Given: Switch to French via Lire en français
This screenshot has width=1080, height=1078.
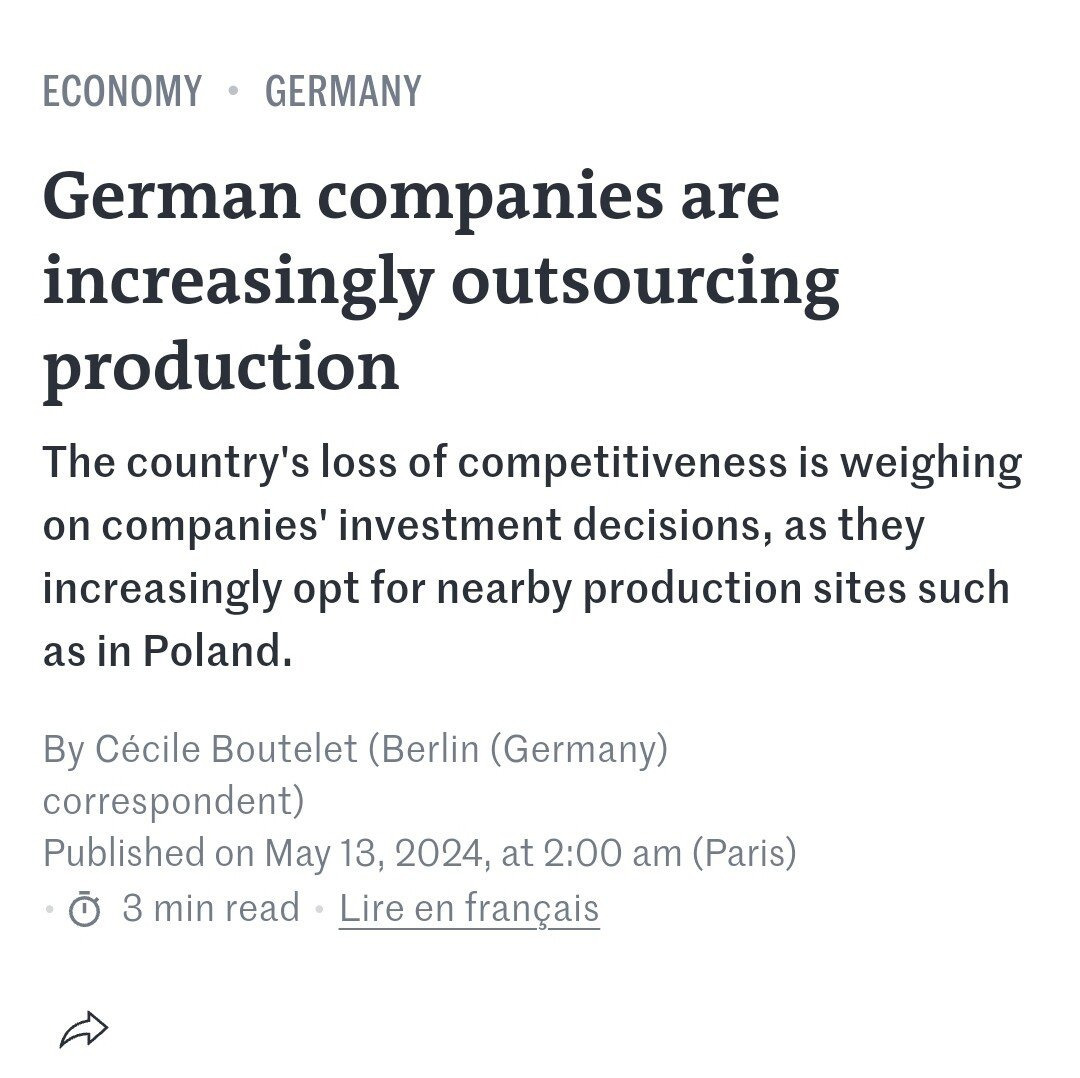Looking at the screenshot, I should (x=469, y=909).
